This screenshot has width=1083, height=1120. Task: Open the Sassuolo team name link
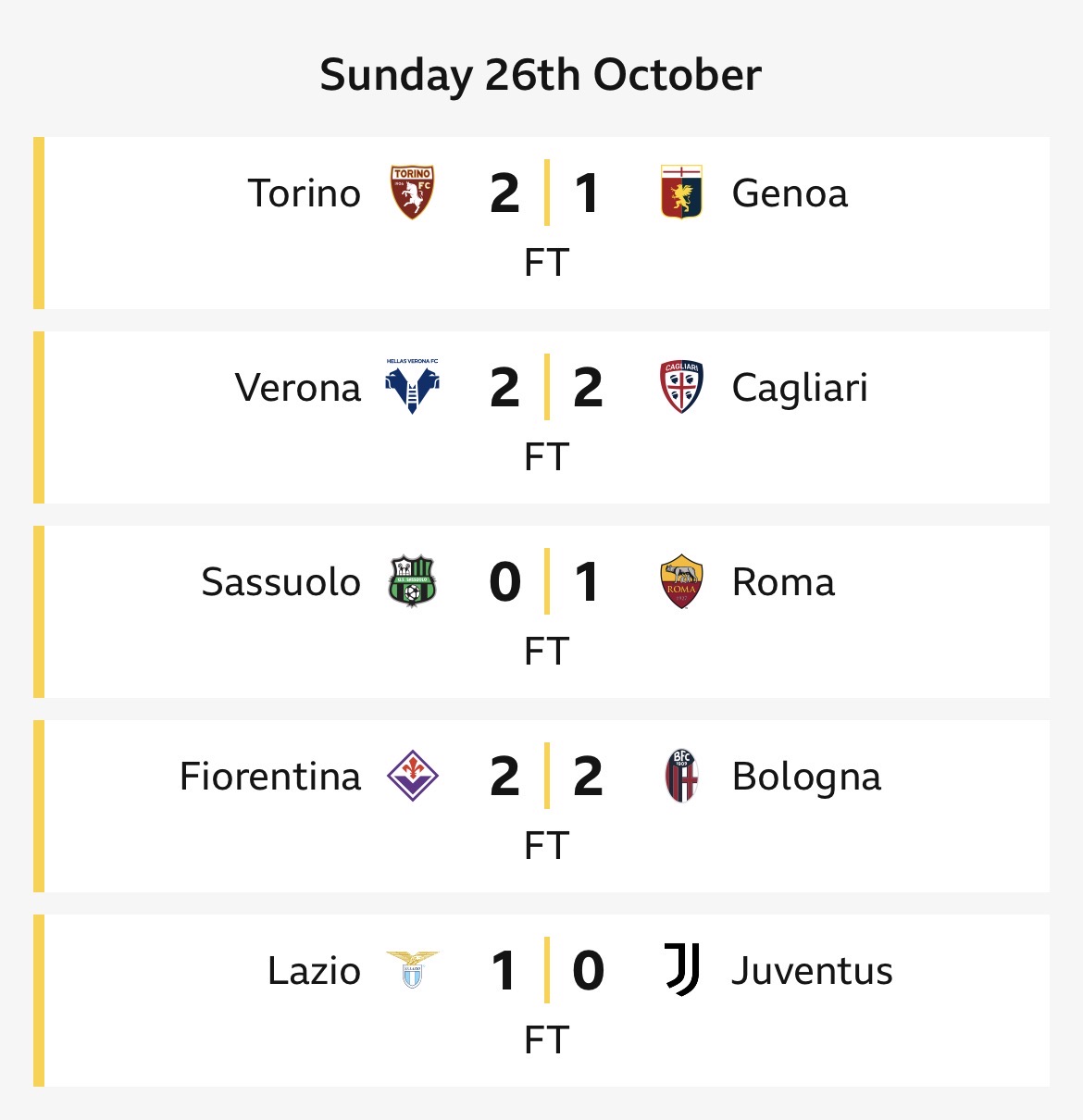[x=280, y=582]
